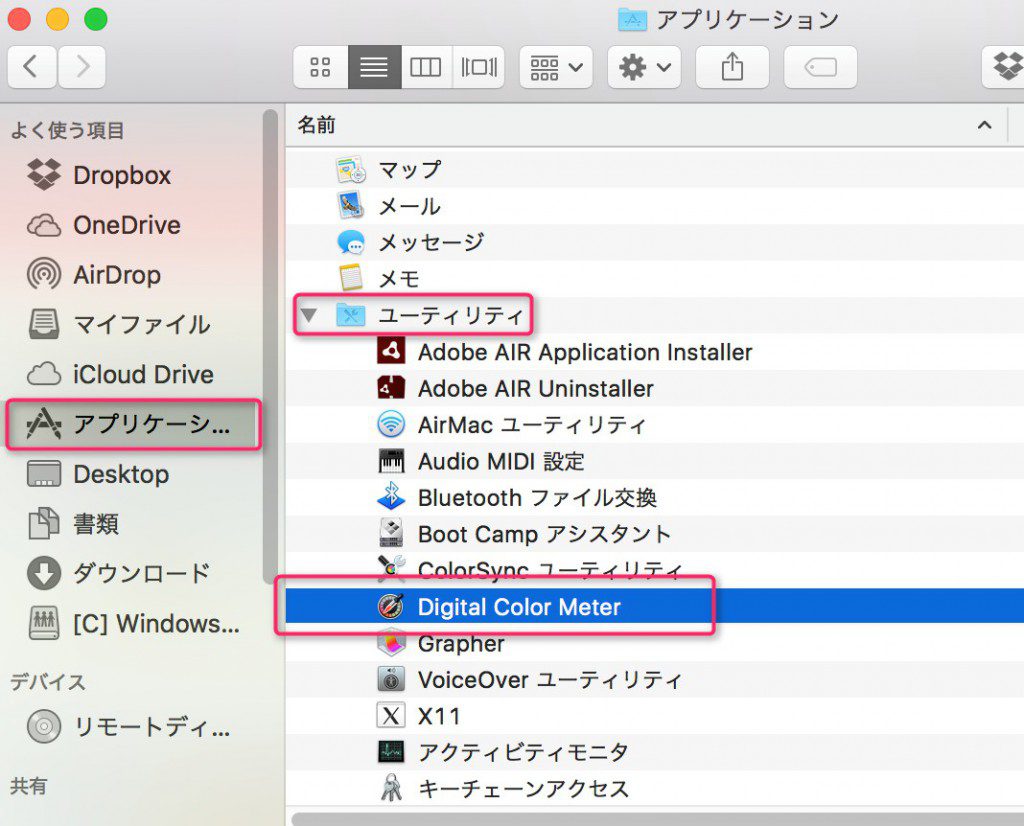Image resolution: width=1024 pixels, height=826 pixels.
Task: Select リモートディスク in the sidebar
Action: coord(133,726)
